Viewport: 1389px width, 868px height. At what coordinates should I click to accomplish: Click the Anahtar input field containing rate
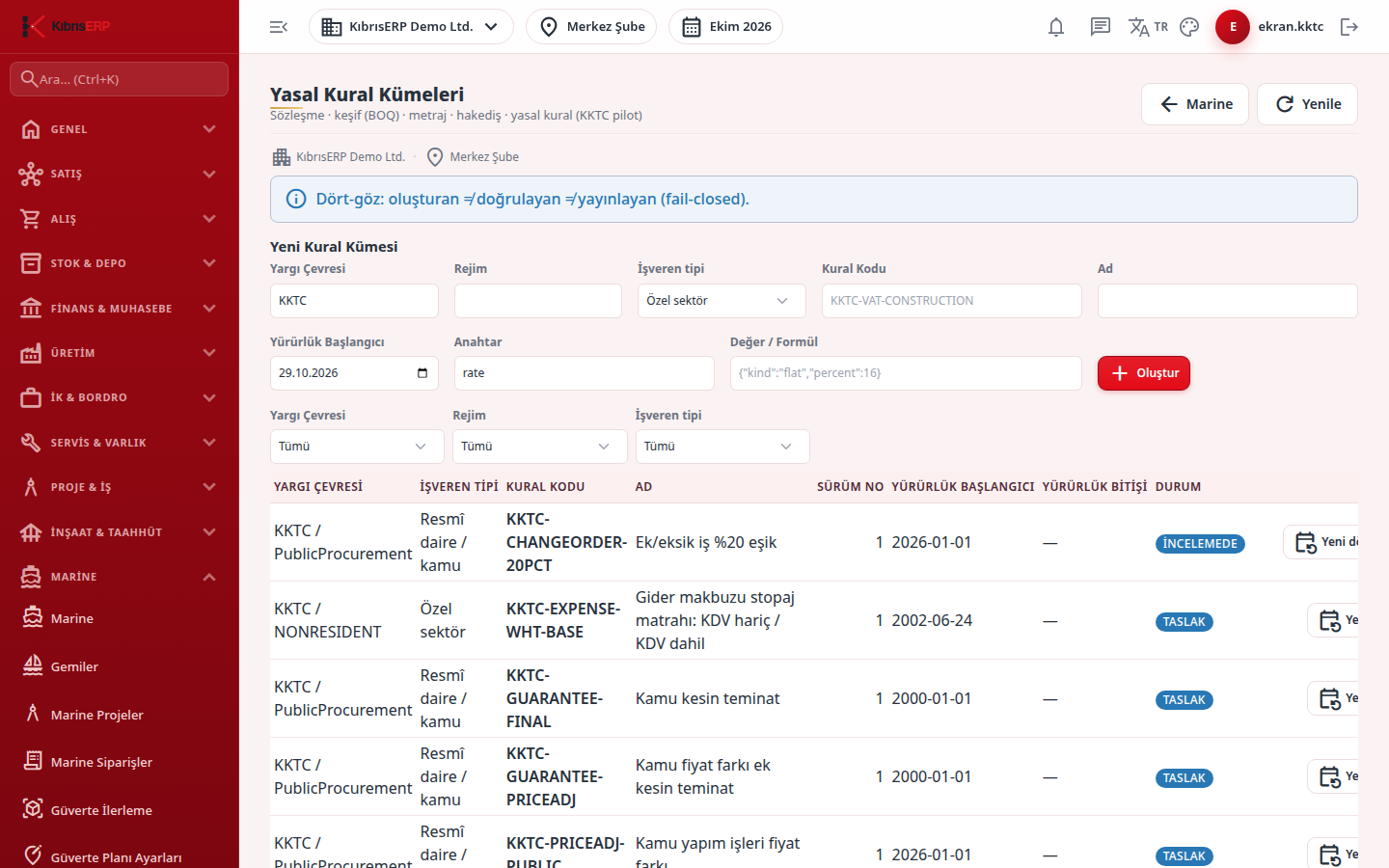[x=585, y=373]
